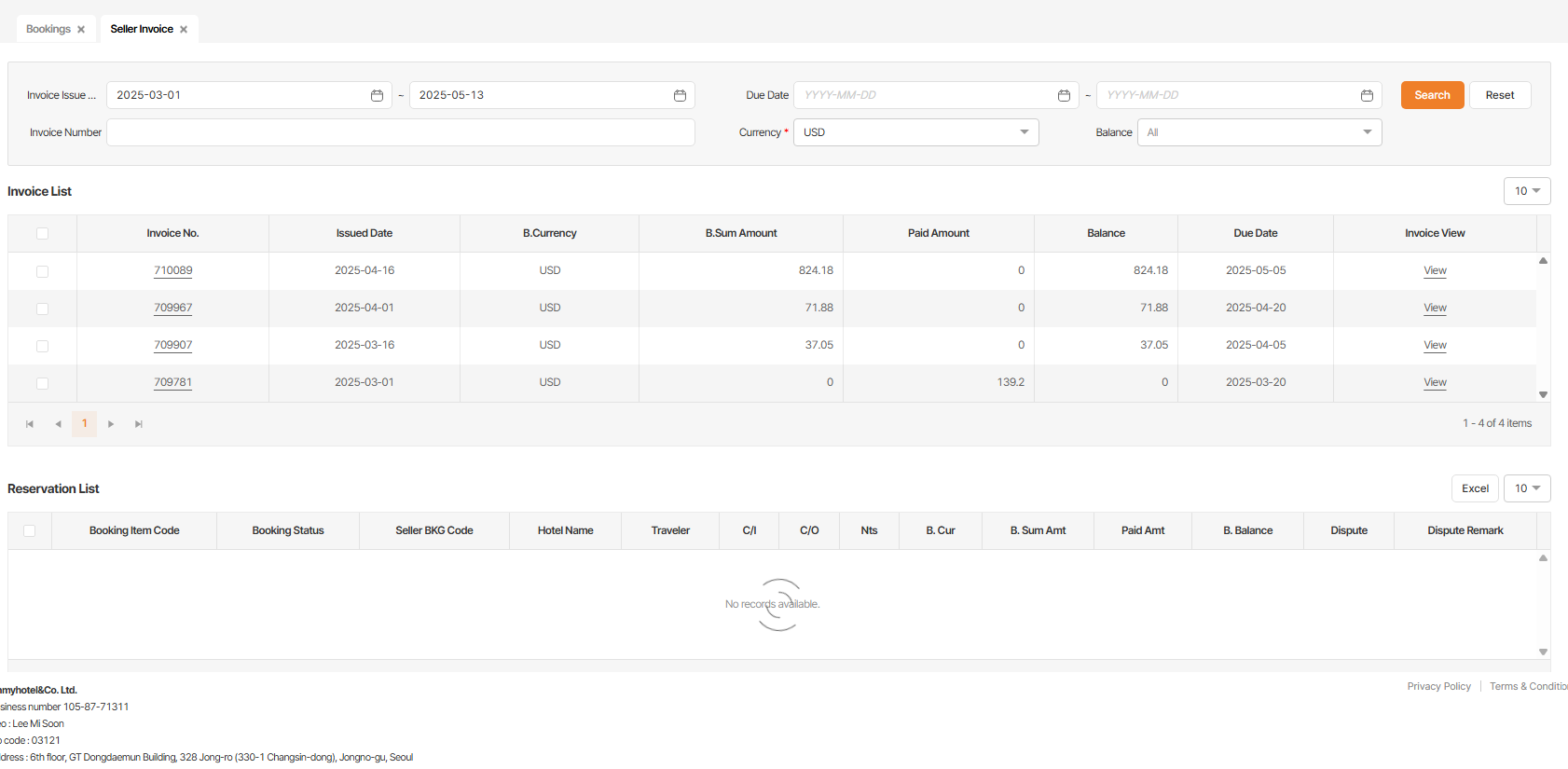
Task: Click Reservation List scrollbar down arrow
Action: (1543, 652)
